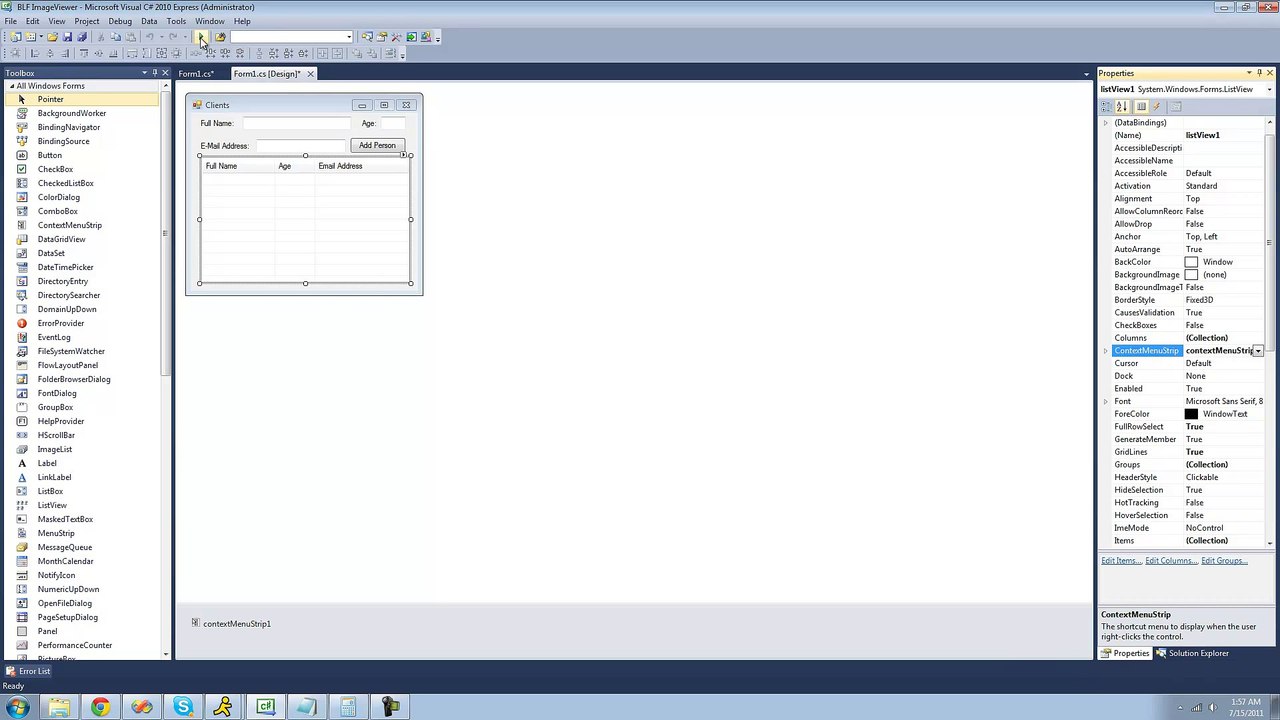Viewport: 1280px width, 720px height.
Task: Open the calculator from the taskbar
Action: pos(348,707)
